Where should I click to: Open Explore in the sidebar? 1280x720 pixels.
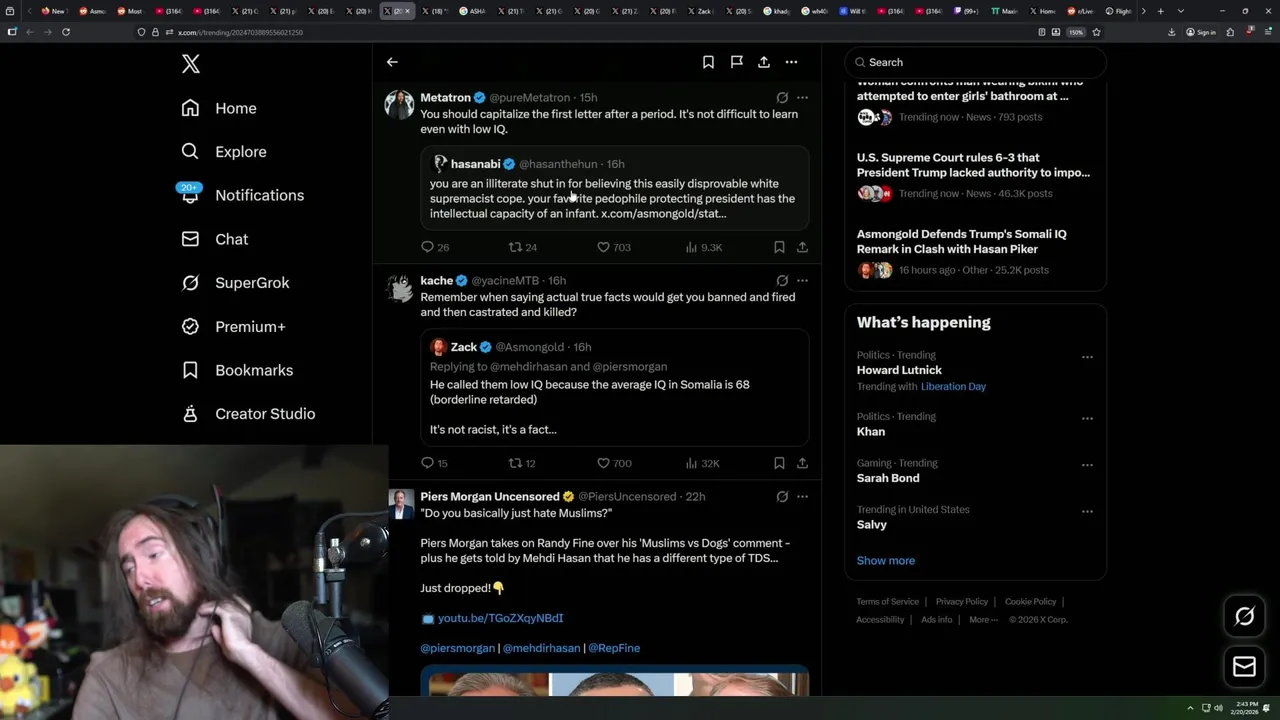click(224, 152)
